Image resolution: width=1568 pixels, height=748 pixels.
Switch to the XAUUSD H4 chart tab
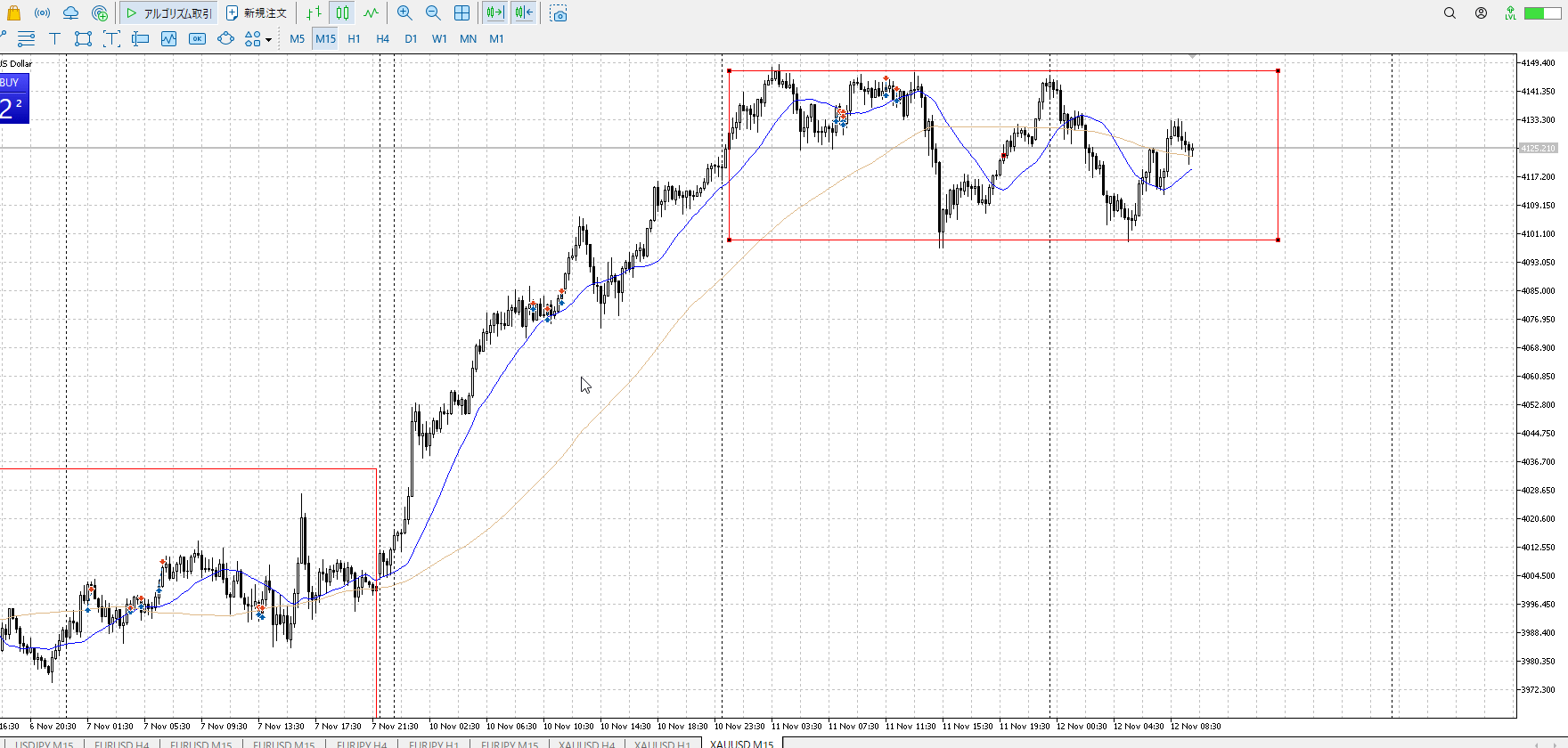point(586,744)
